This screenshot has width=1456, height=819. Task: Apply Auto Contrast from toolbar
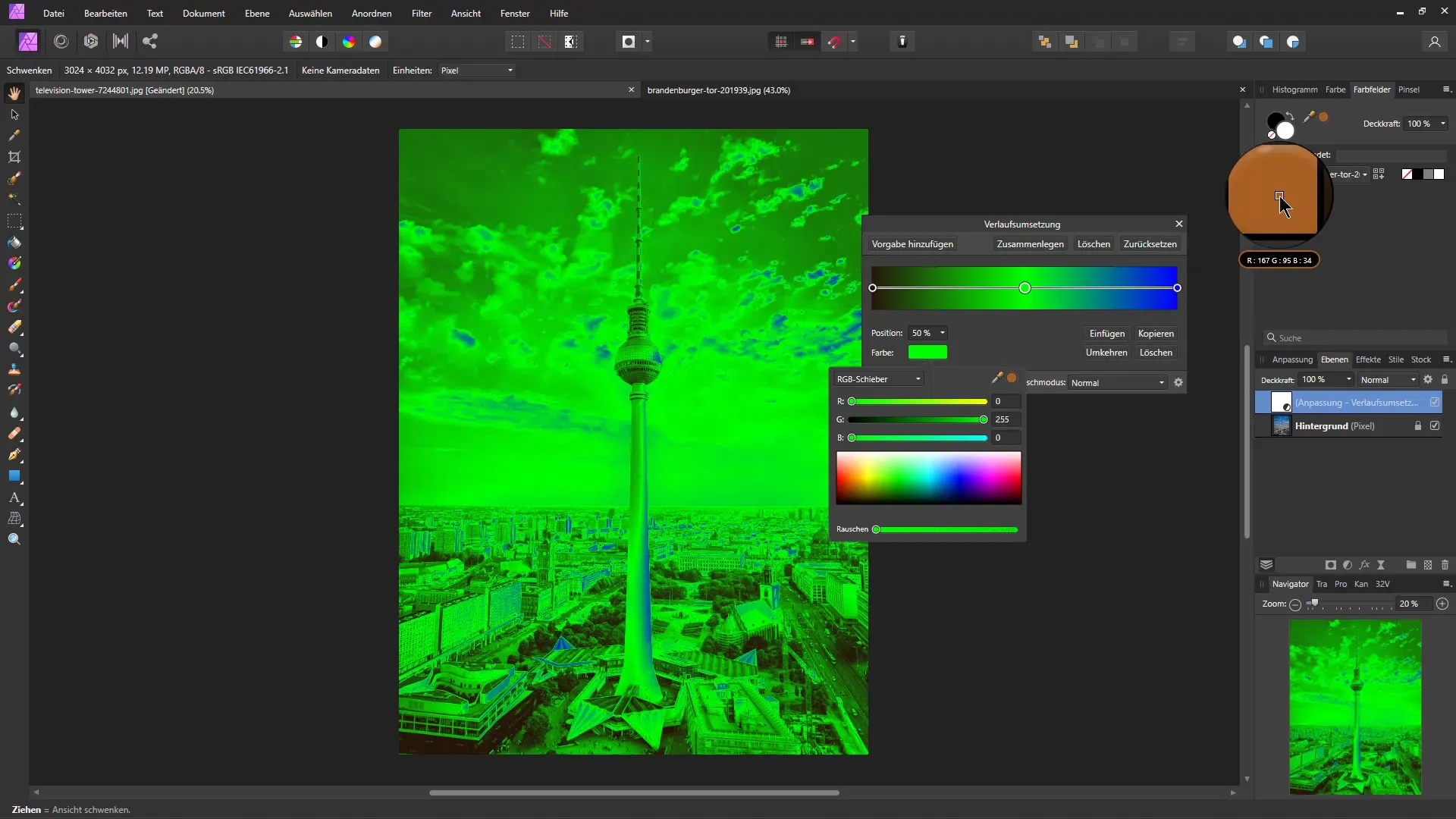(322, 42)
